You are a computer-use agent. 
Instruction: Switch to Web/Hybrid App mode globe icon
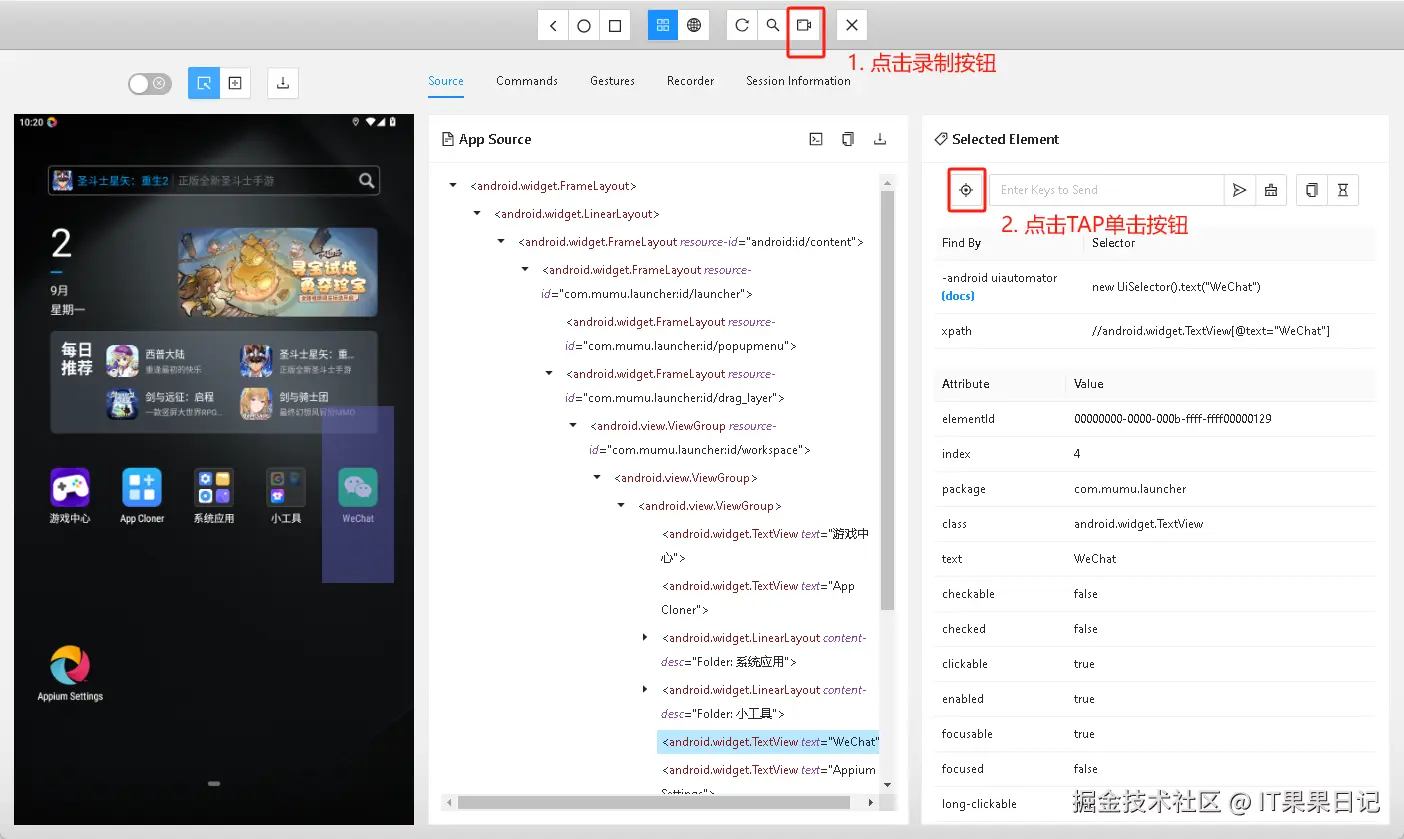point(694,25)
